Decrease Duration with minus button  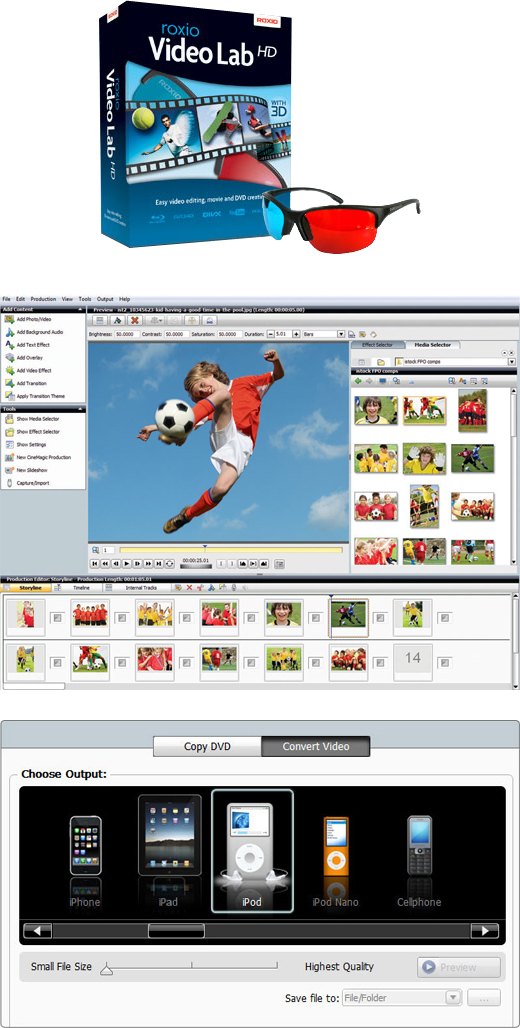click(271, 334)
